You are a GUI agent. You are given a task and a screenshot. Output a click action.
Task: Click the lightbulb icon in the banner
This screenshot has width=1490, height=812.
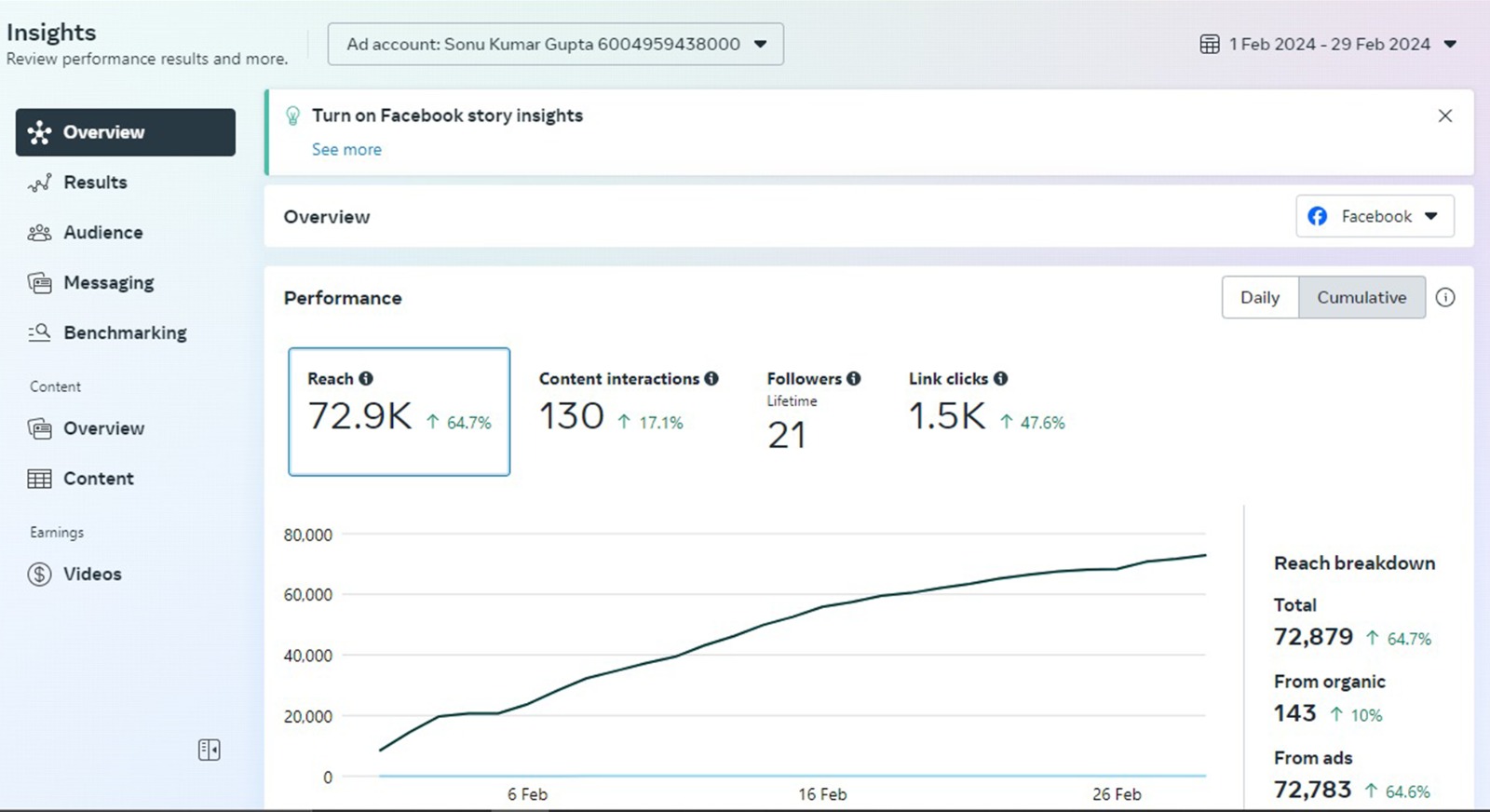pos(292,115)
